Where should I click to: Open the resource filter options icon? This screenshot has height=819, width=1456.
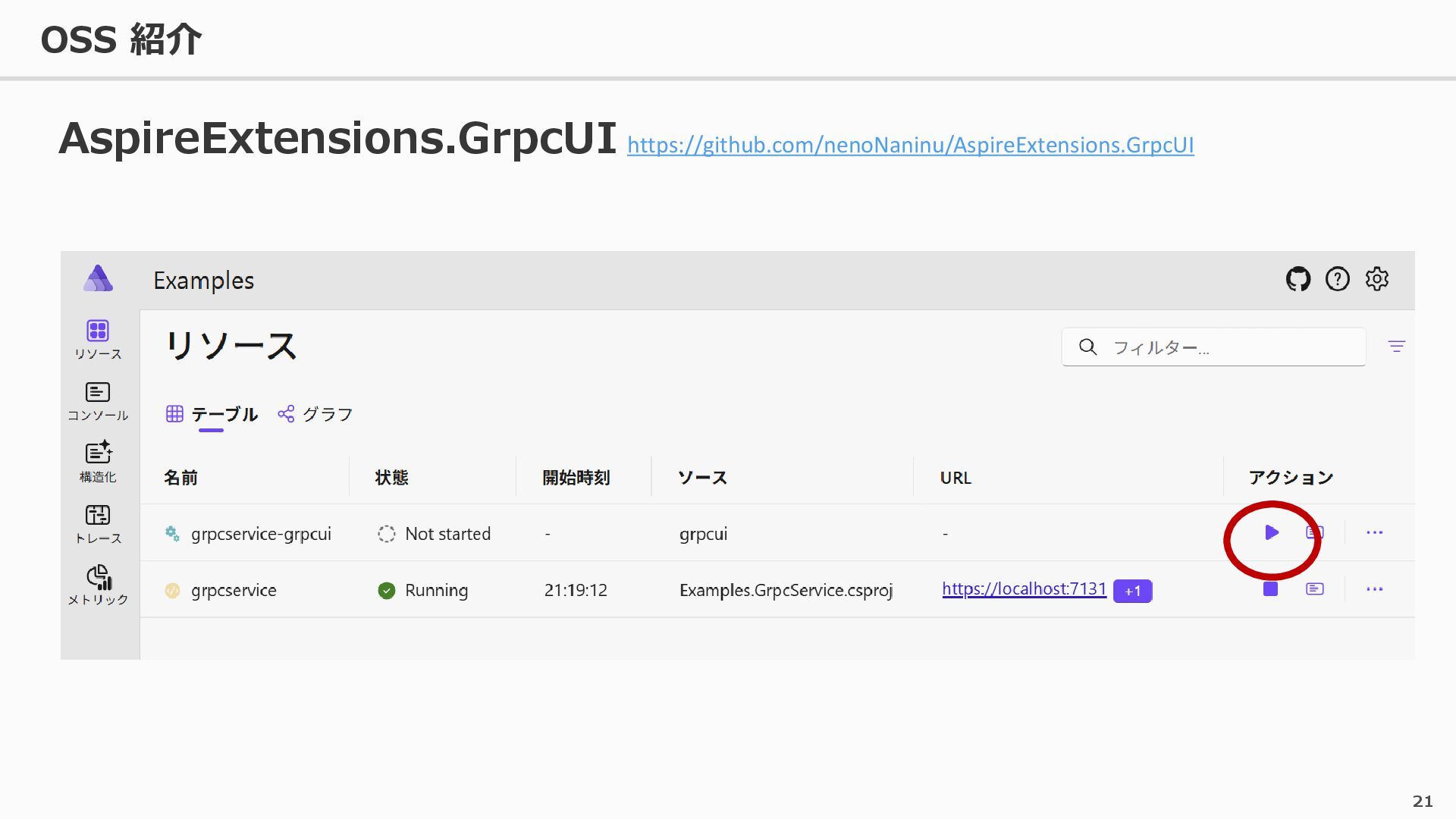coord(1396,347)
